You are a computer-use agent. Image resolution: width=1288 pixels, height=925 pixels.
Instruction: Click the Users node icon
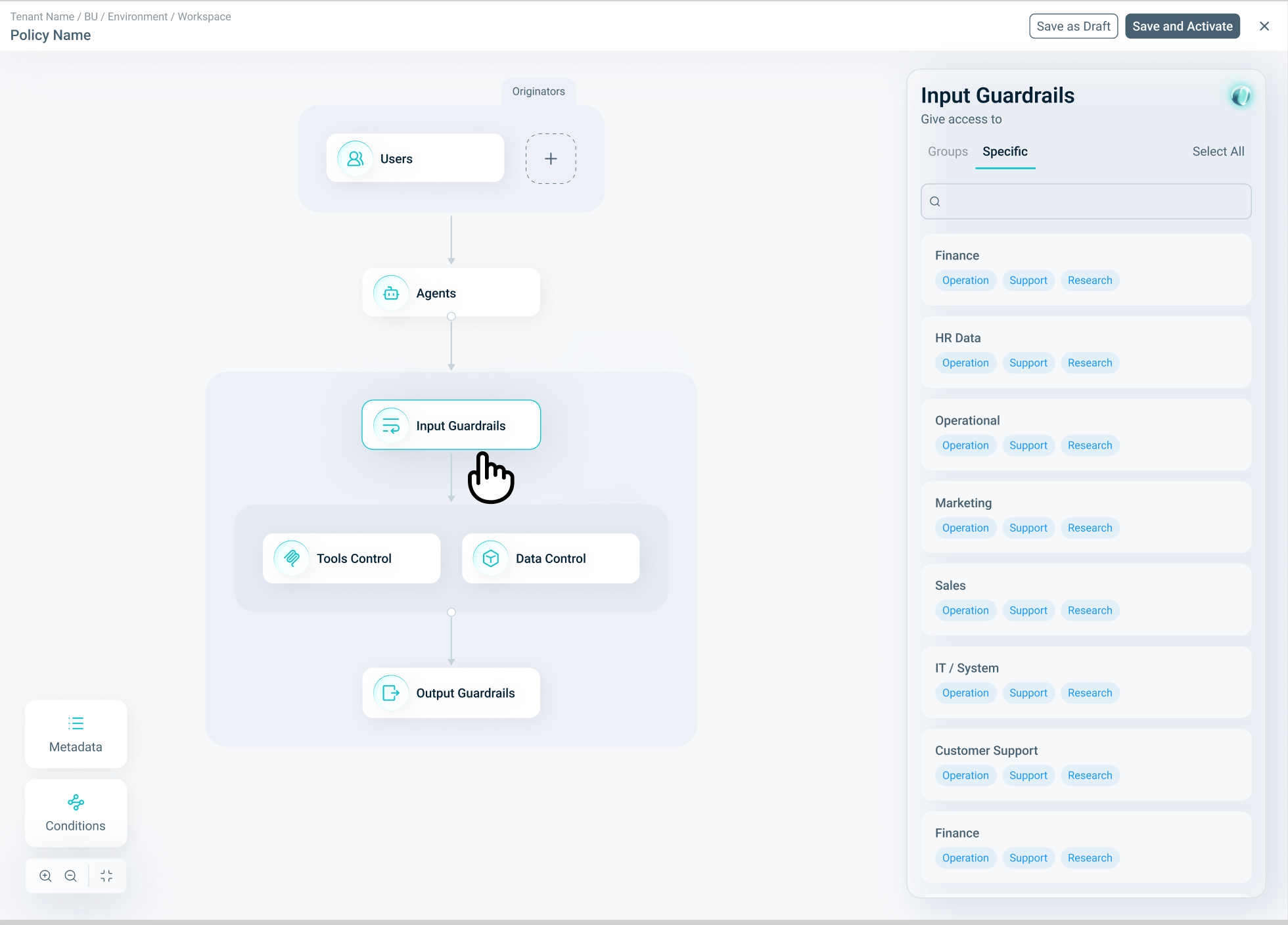[x=355, y=158]
